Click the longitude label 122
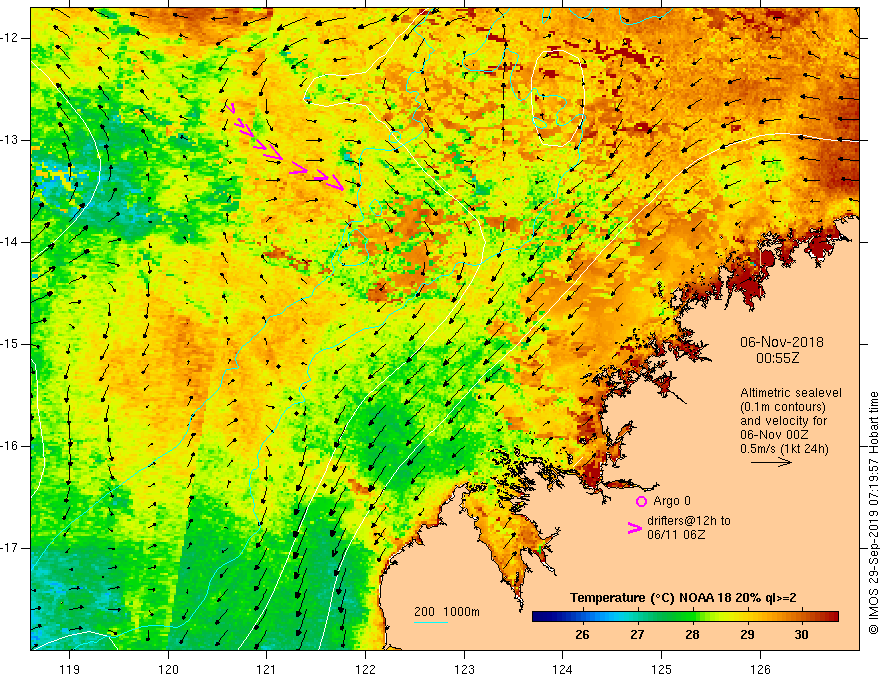 point(365,669)
